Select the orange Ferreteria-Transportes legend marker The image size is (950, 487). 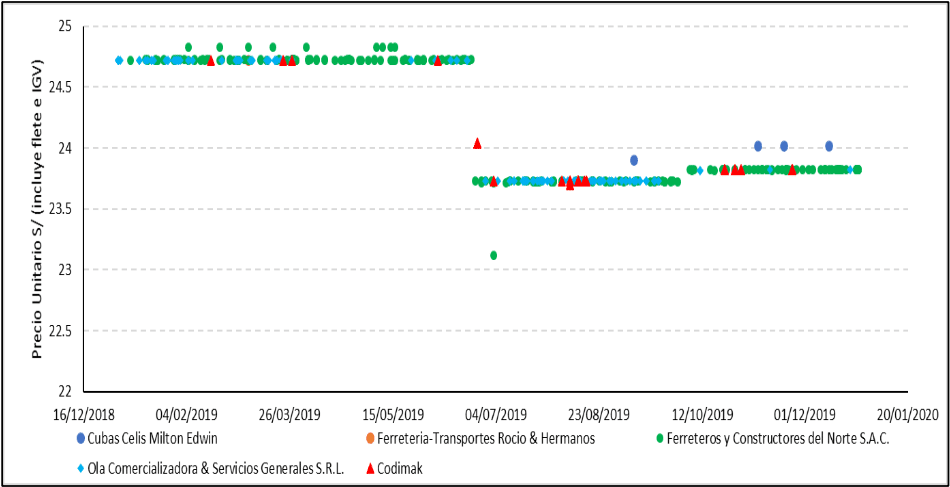(370, 438)
